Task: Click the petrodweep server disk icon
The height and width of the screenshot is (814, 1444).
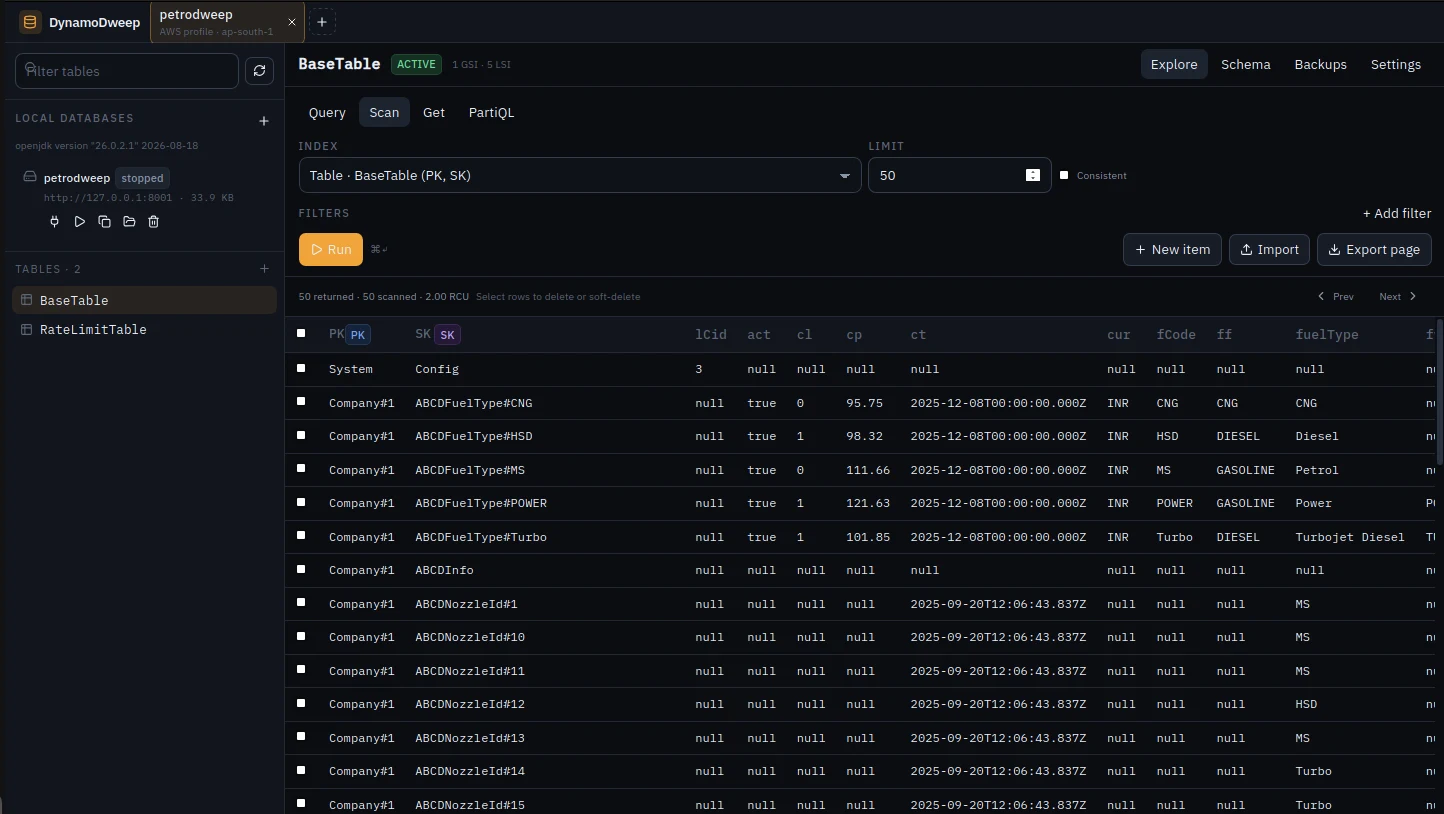Action: click(x=30, y=177)
